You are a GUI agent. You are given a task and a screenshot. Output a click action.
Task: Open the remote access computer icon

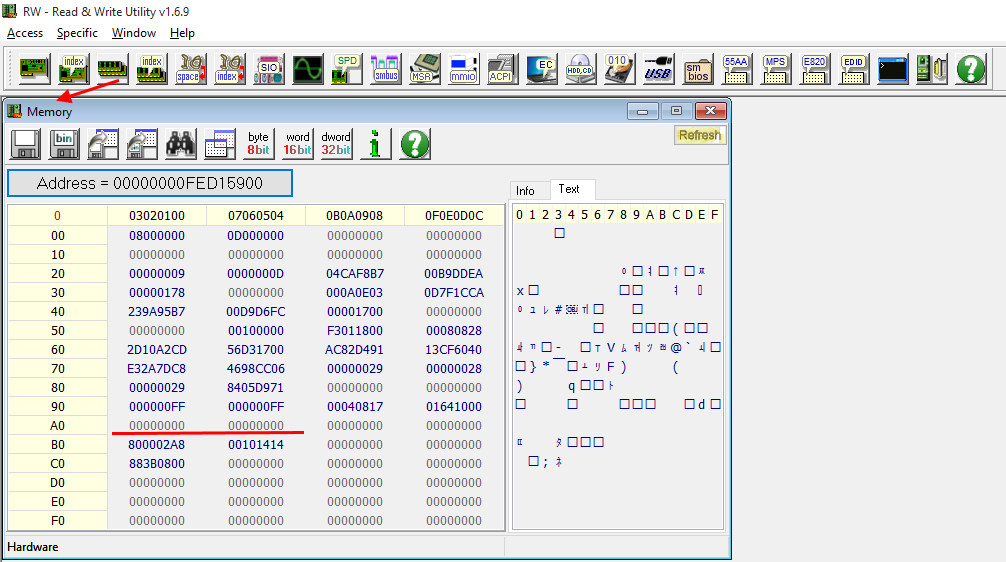pyautogui.click(x=932, y=69)
